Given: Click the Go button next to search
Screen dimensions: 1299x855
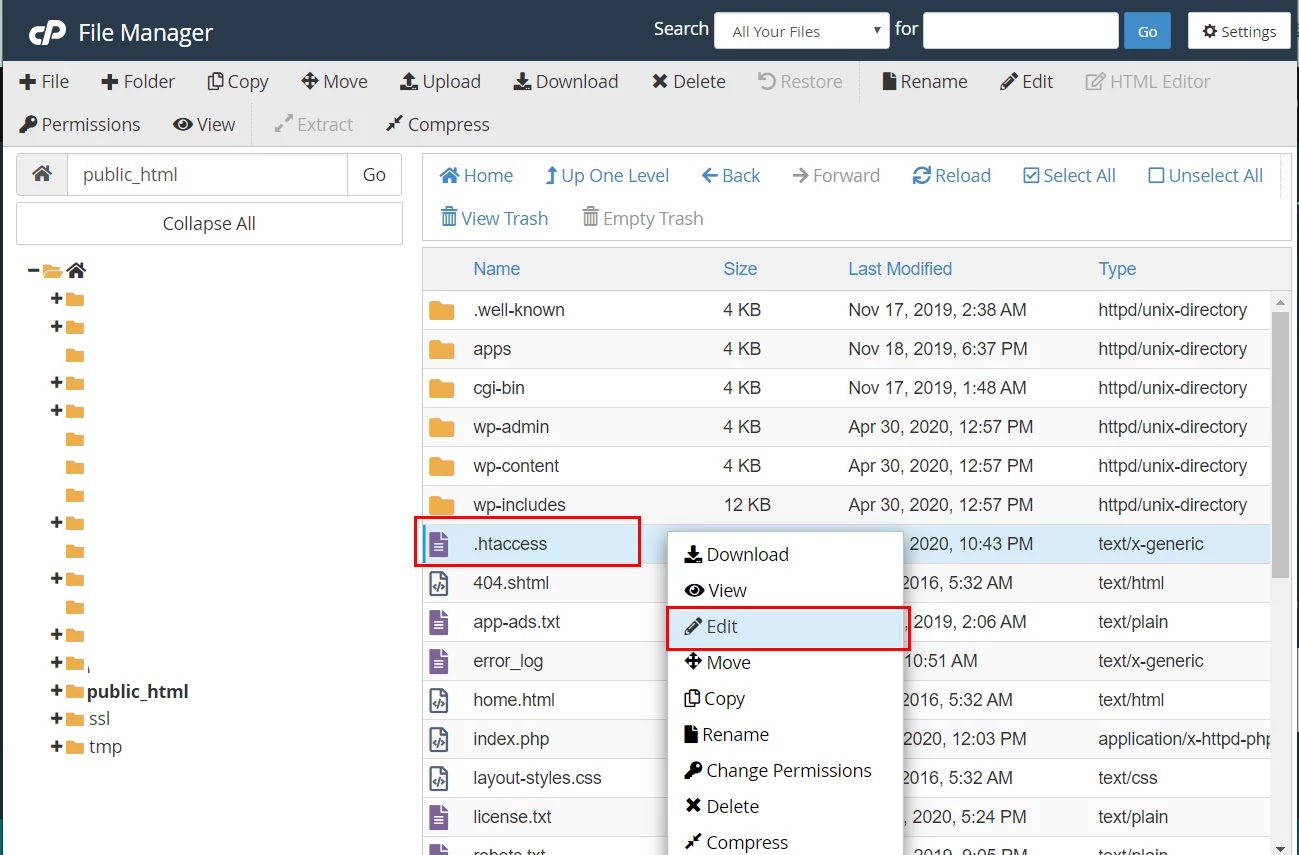Looking at the screenshot, I should pyautogui.click(x=1147, y=31).
